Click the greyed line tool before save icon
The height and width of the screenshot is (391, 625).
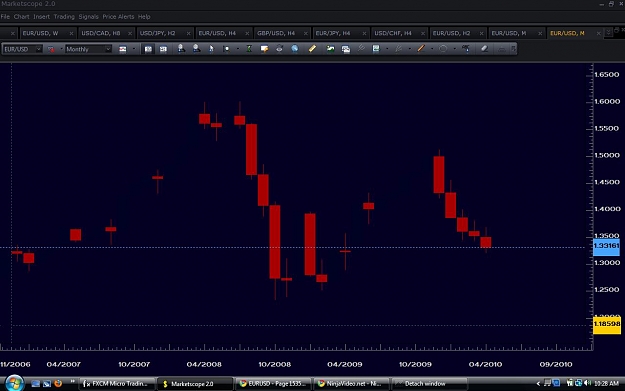tap(361, 49)
